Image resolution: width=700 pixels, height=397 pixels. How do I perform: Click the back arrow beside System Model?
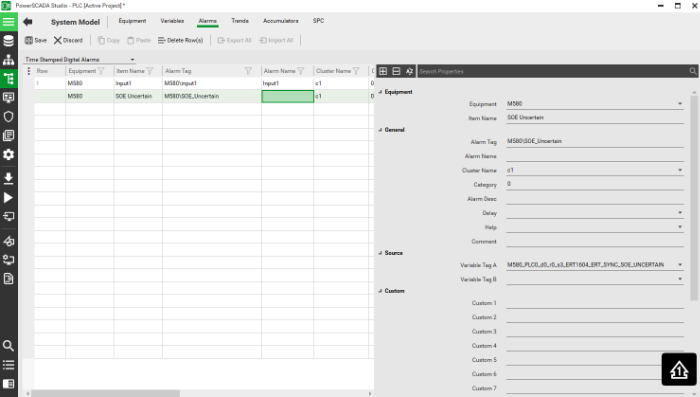tap(28, 22)
